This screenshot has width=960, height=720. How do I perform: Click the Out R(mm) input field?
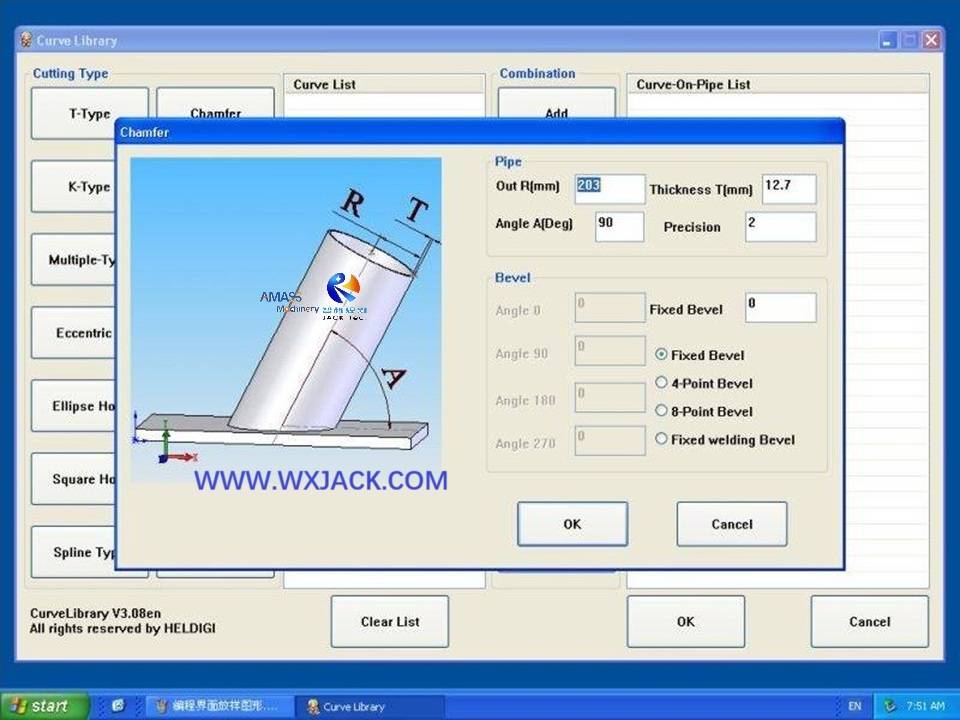(x=610, y=189)
